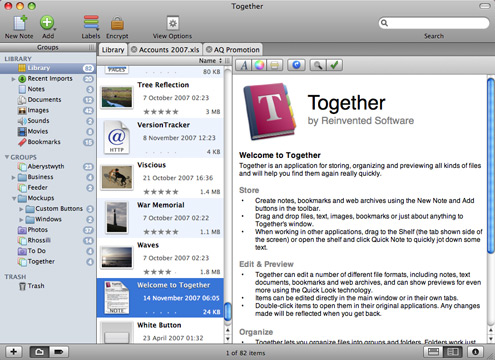
Task: Open the Trash in sidebar
Action: coord(48,286)
